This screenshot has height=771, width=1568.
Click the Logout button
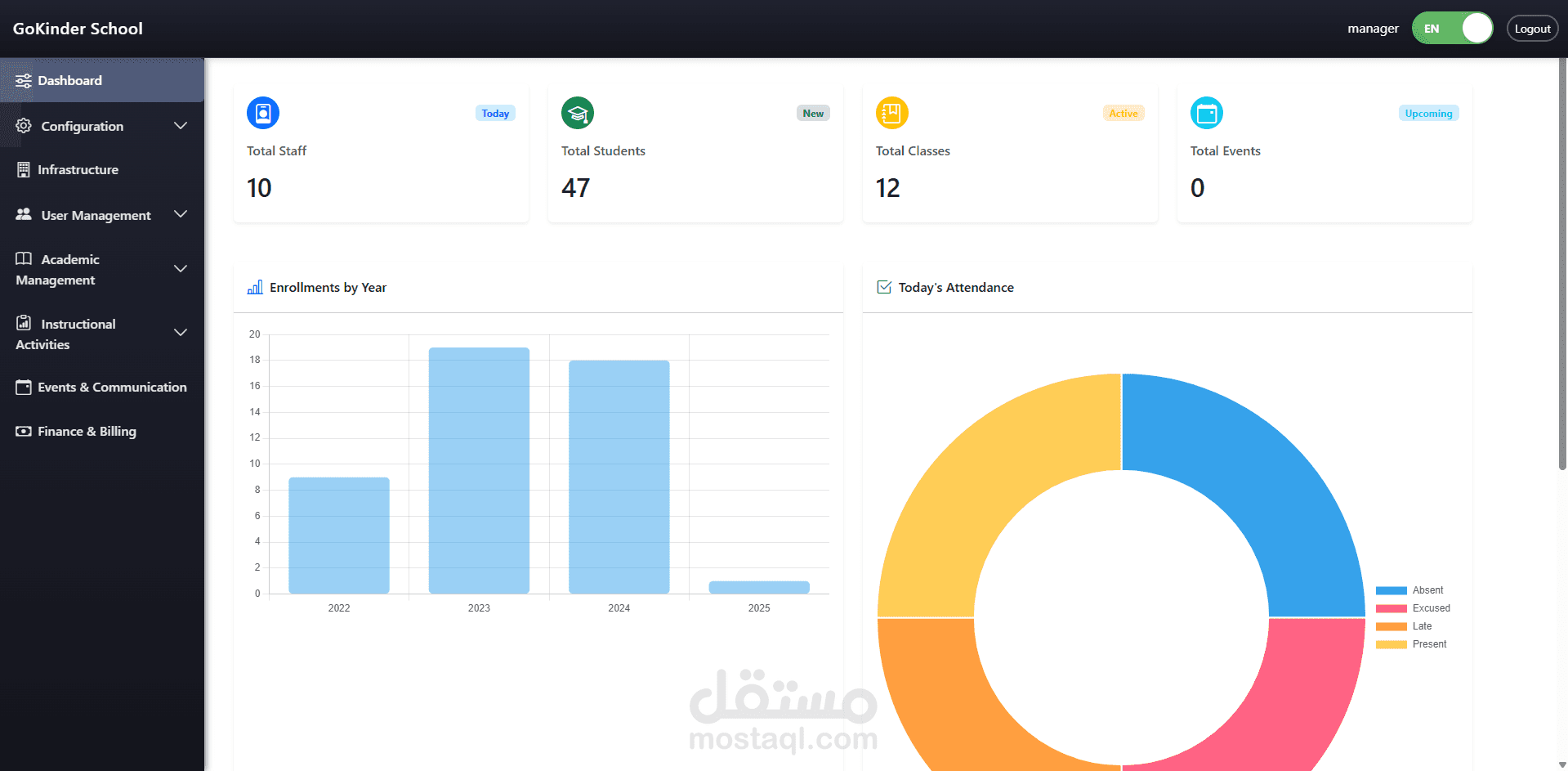pos(1532,29)
